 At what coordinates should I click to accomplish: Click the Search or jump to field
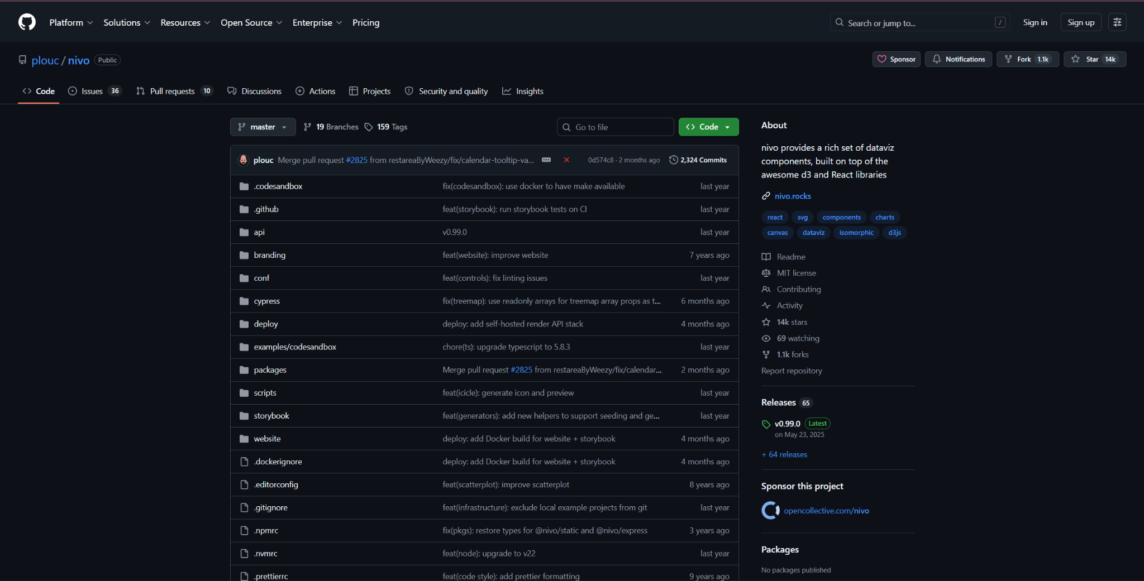921,23
